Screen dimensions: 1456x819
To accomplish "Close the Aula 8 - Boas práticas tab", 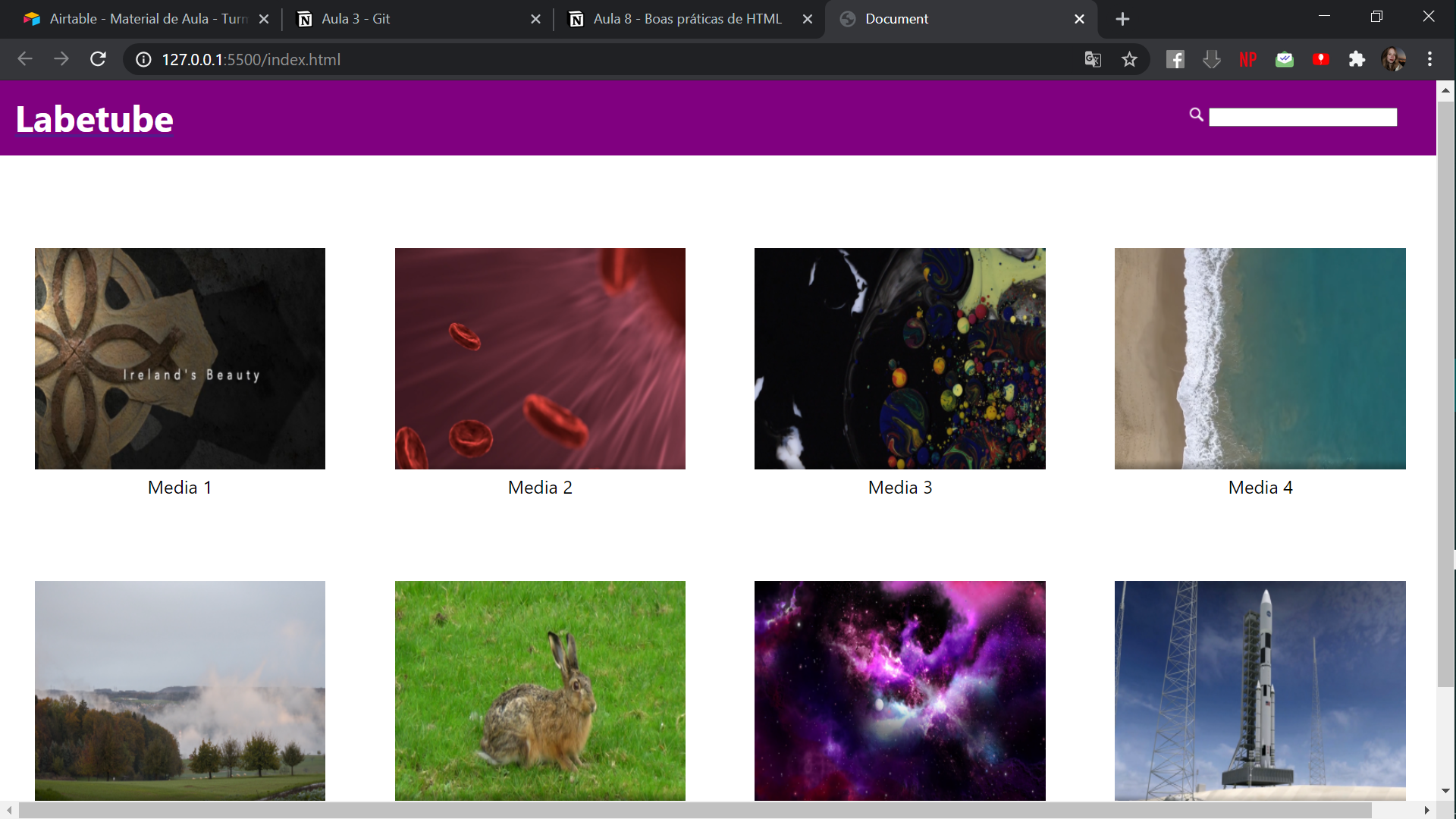I will [808, 19].
